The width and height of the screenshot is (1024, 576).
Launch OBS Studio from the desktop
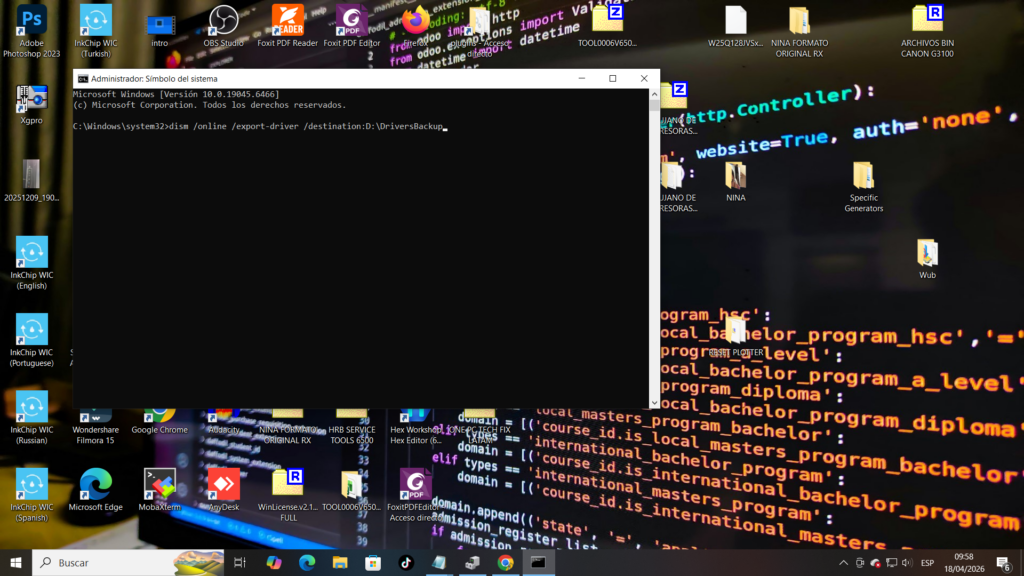(223, 22)
